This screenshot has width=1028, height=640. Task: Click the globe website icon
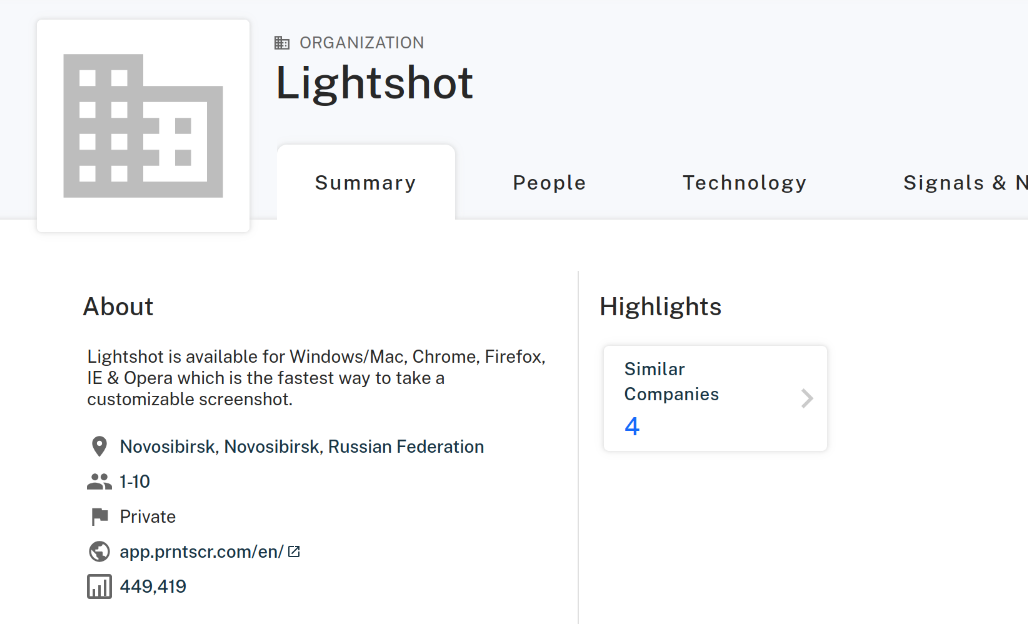[x=99, y=552]
